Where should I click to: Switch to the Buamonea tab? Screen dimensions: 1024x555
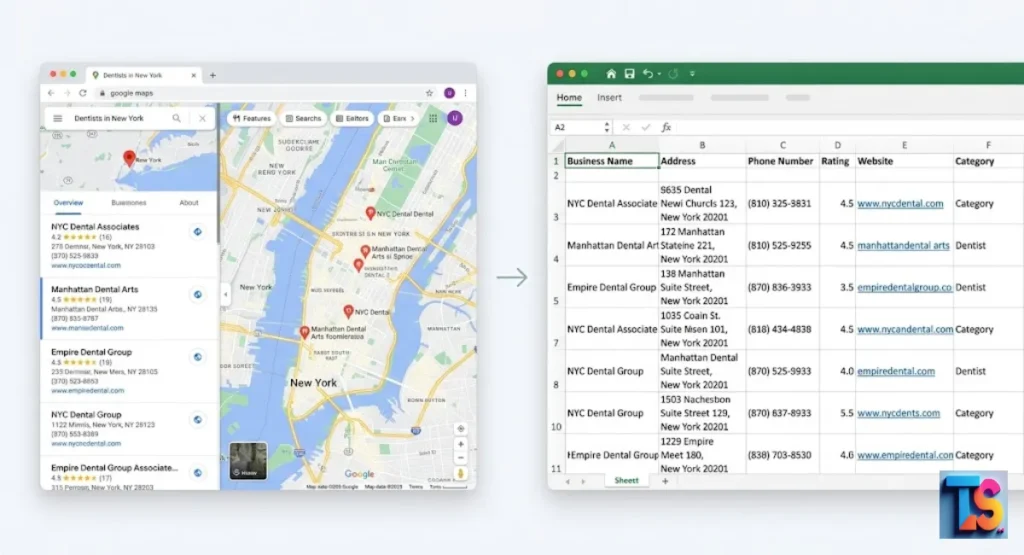pyautogui.click(x=129, y=203)
